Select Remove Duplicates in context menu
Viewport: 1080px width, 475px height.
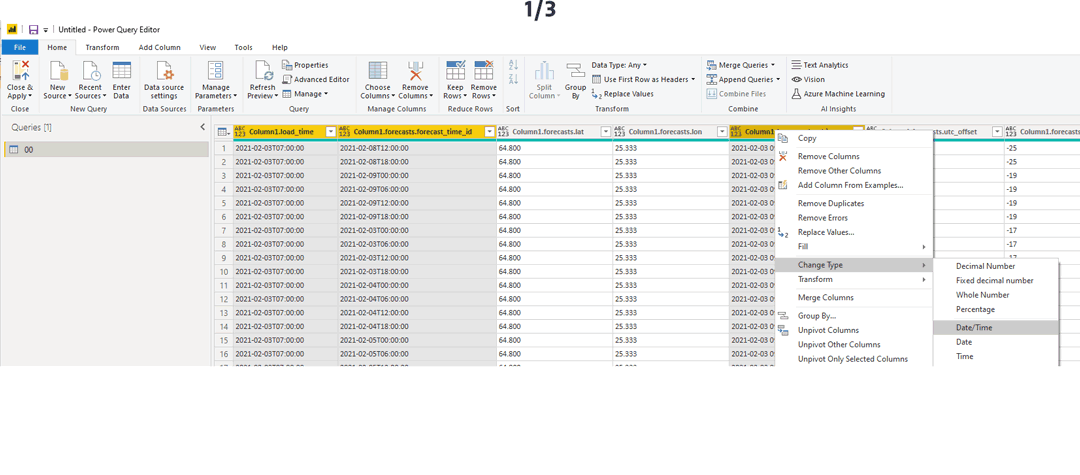[854, 204]
